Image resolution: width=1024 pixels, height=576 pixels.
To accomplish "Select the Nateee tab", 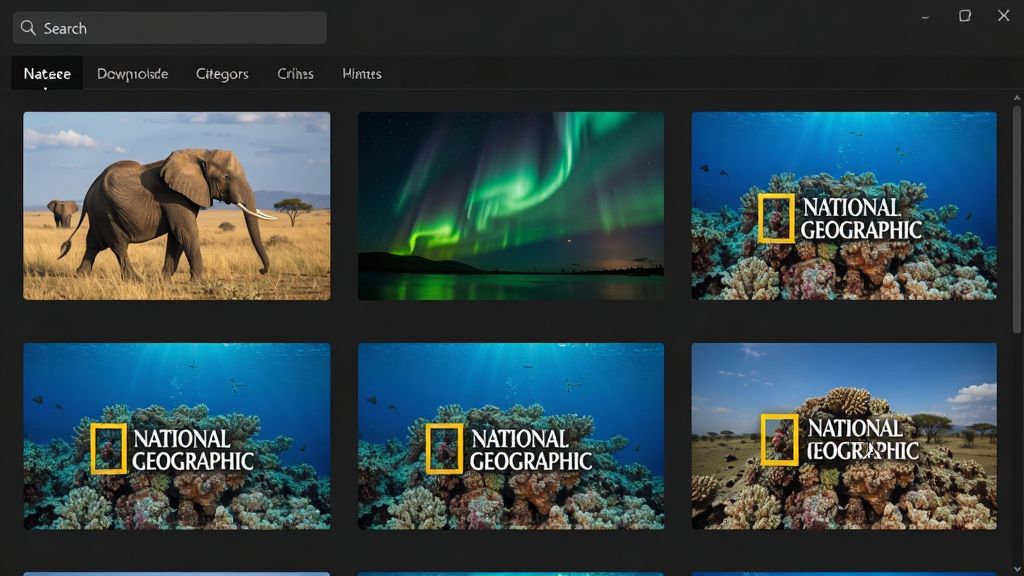I will (47, 73).
